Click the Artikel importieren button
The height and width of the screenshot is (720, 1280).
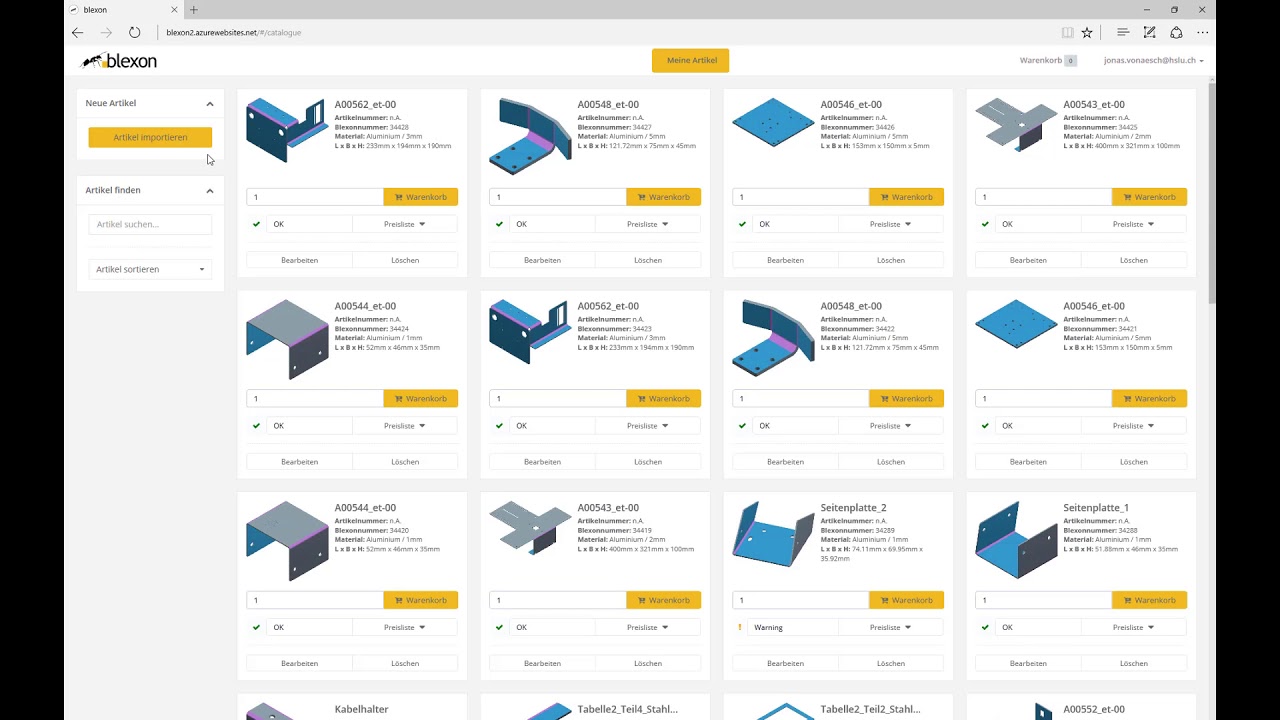[150, 137]
